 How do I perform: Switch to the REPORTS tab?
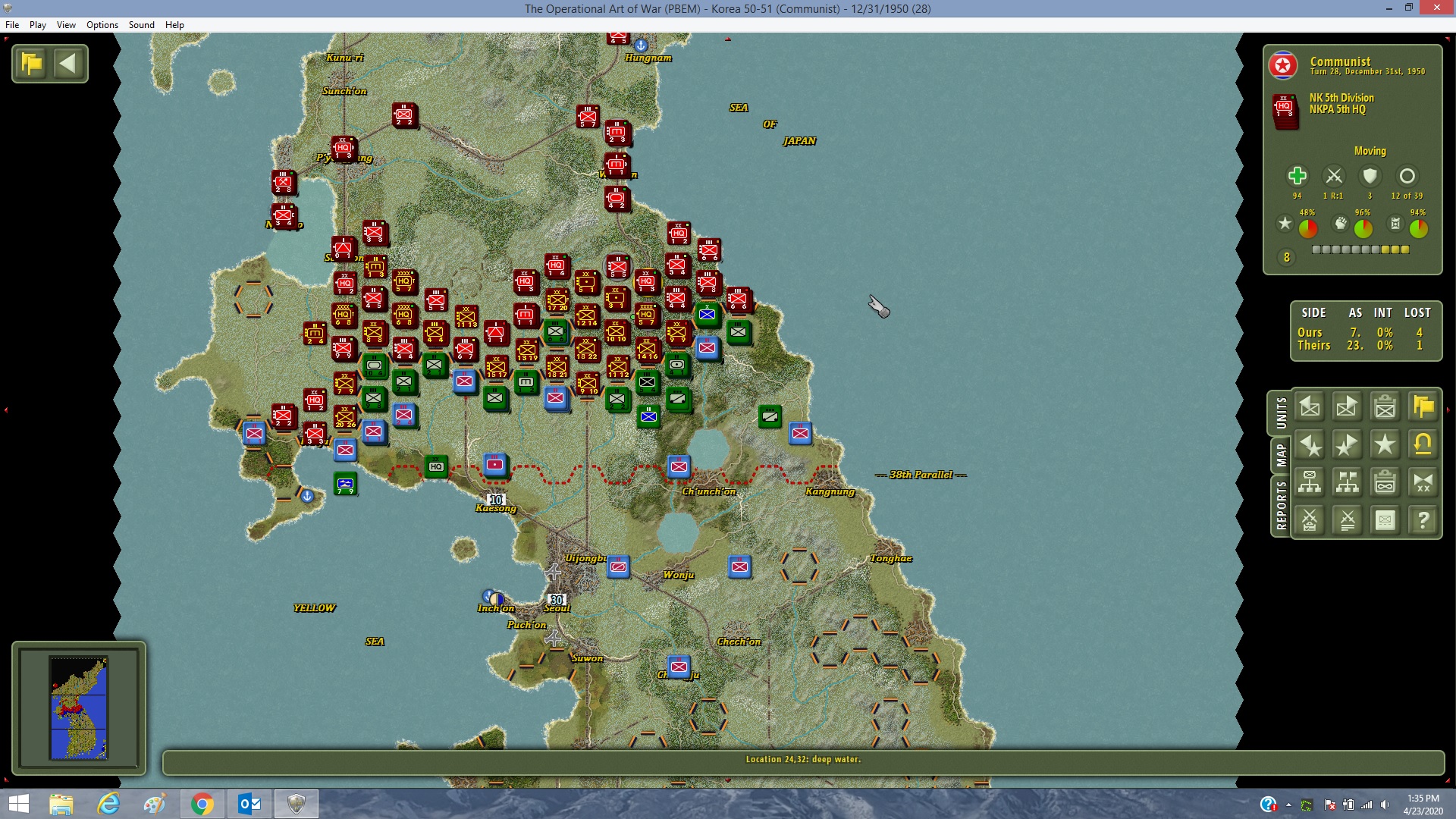tap(1281, 506)
